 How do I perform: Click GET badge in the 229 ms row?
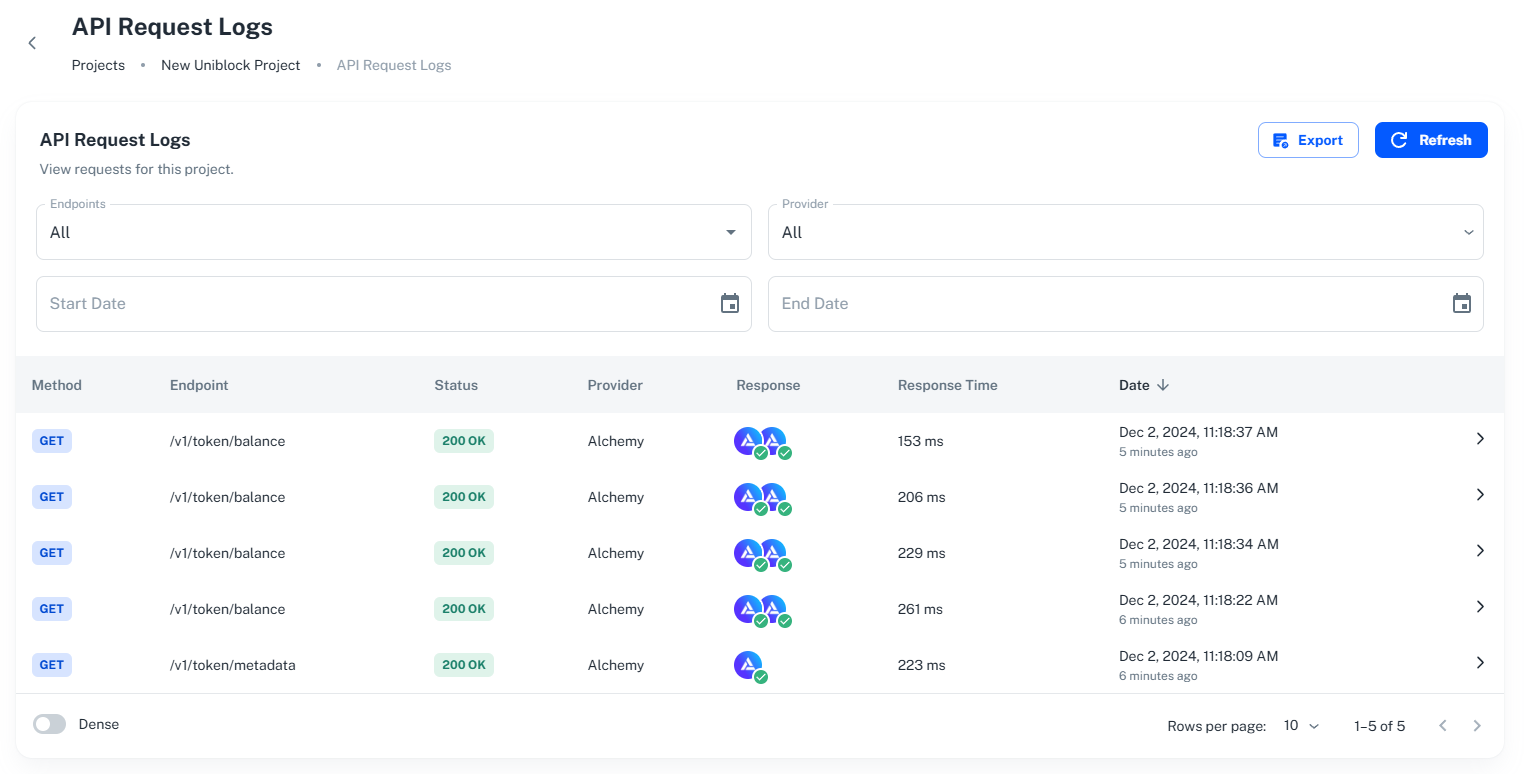click(x=52, y=553)
